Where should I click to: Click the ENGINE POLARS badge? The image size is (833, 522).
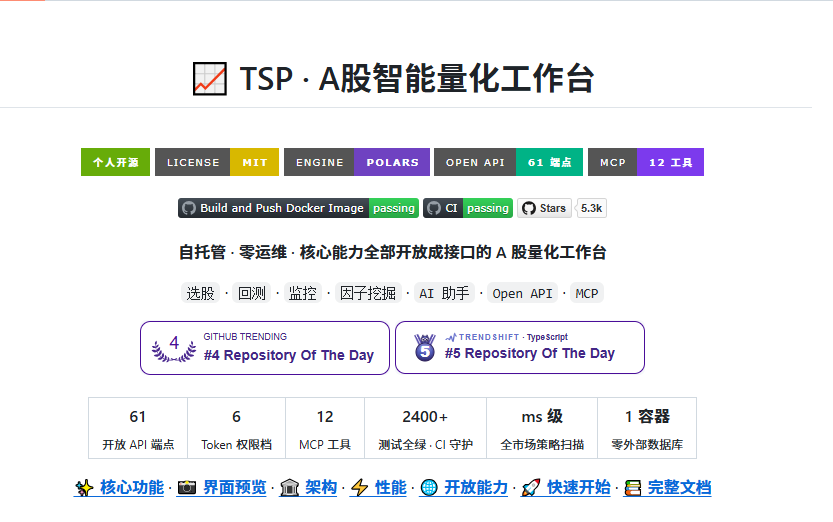tap(357, 162)
